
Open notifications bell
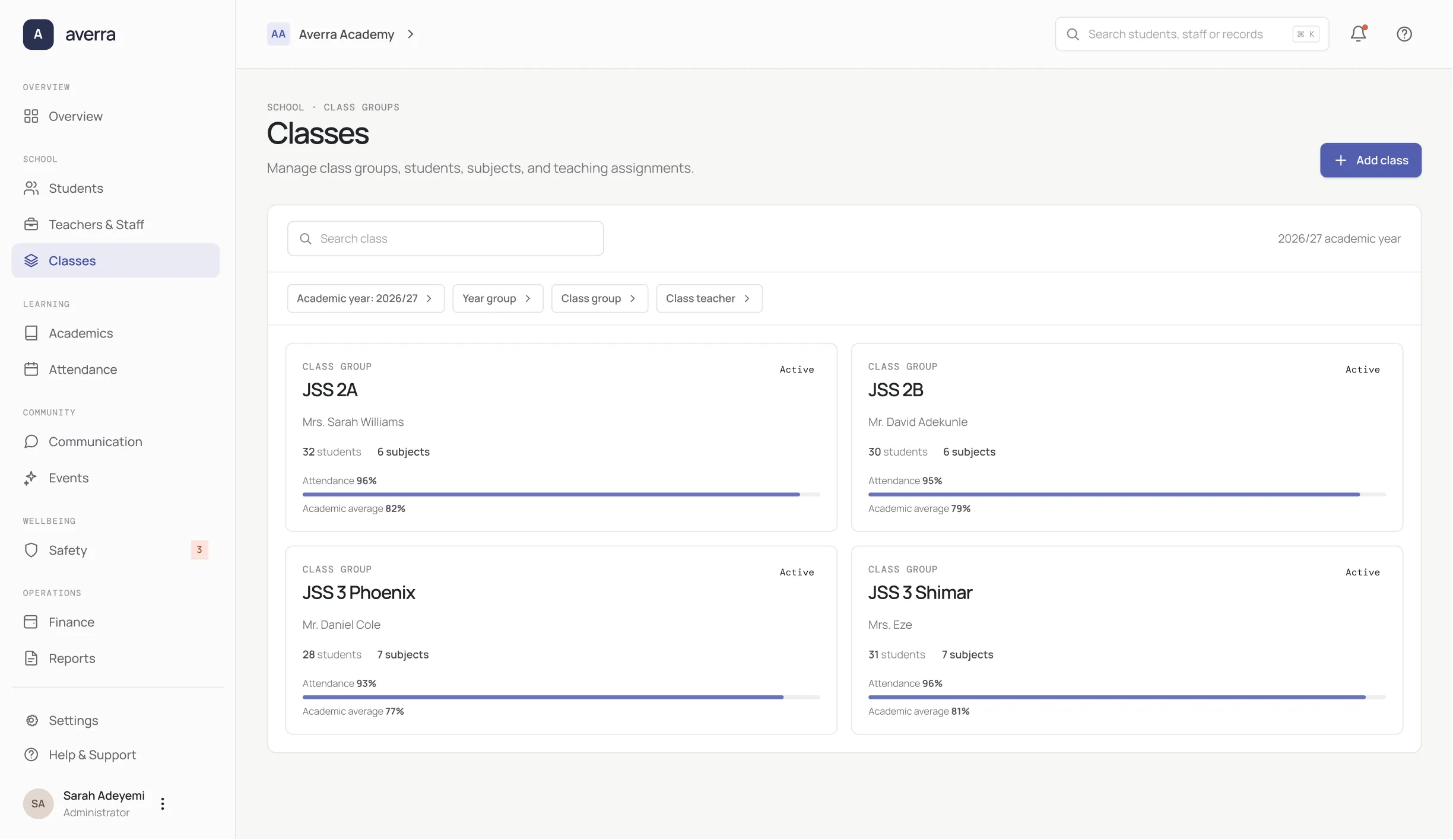click(x=1358, y=34)
